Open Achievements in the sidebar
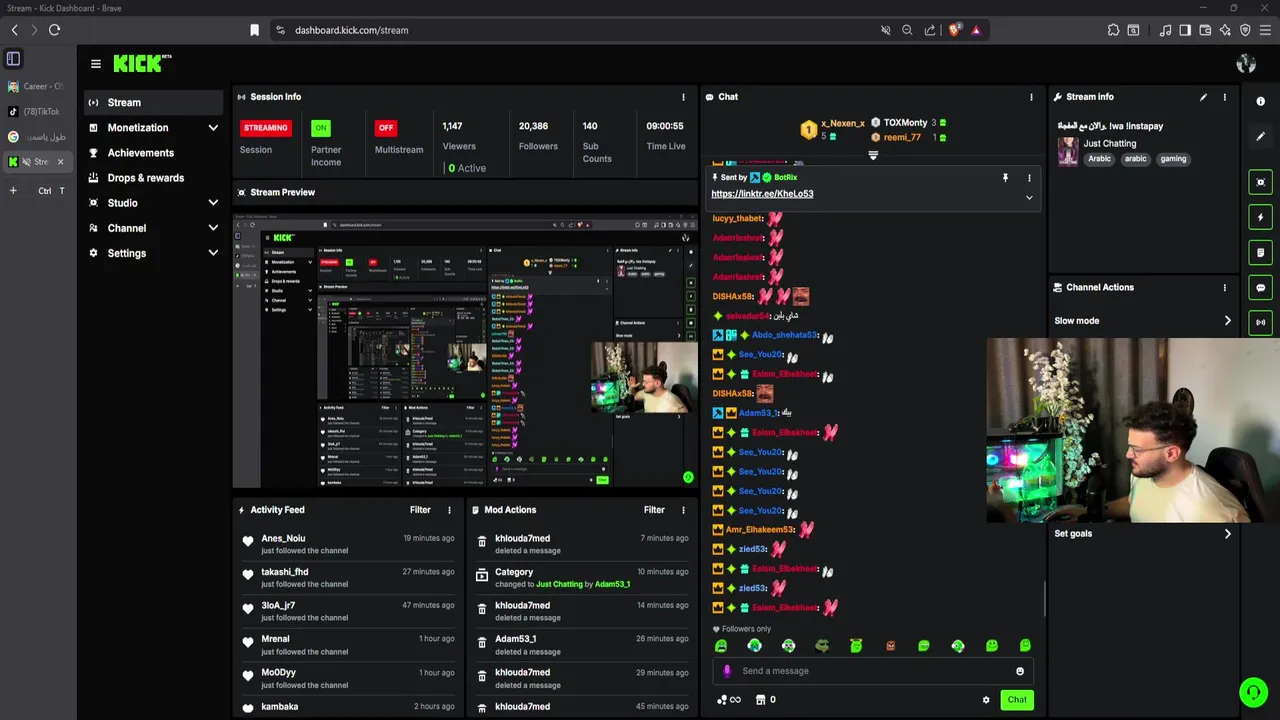The height and width of the screenshot is (720, 1280). tap(153, 153)
